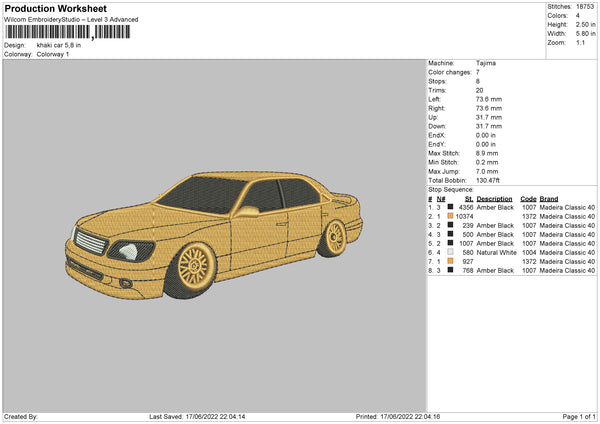Click the Code column header
This screenshot has width=600, height=424.
[528, 198]
